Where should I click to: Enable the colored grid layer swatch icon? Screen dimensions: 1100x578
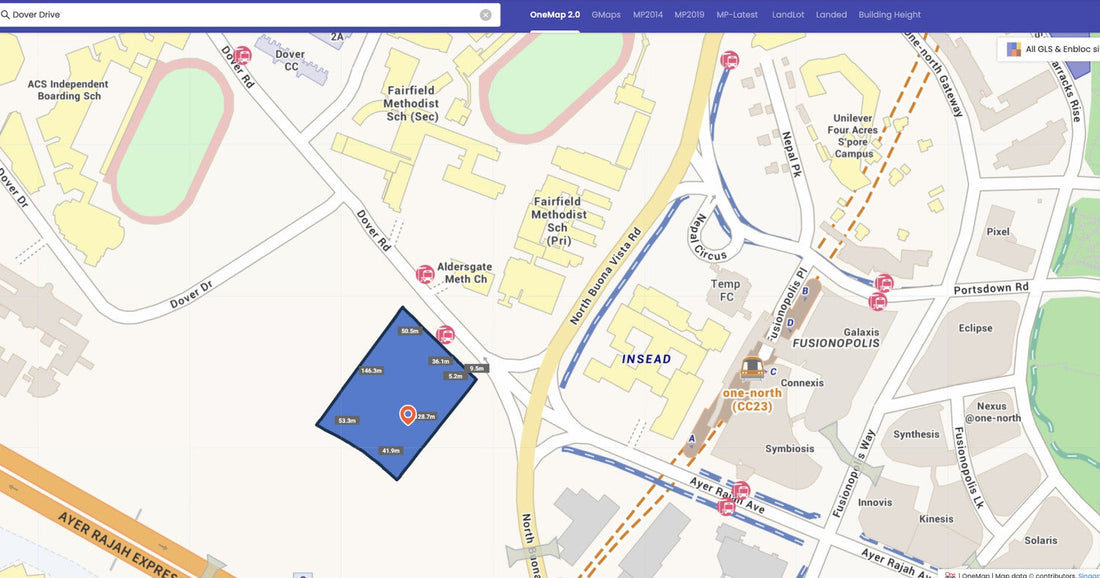[x=1012, y=48]
